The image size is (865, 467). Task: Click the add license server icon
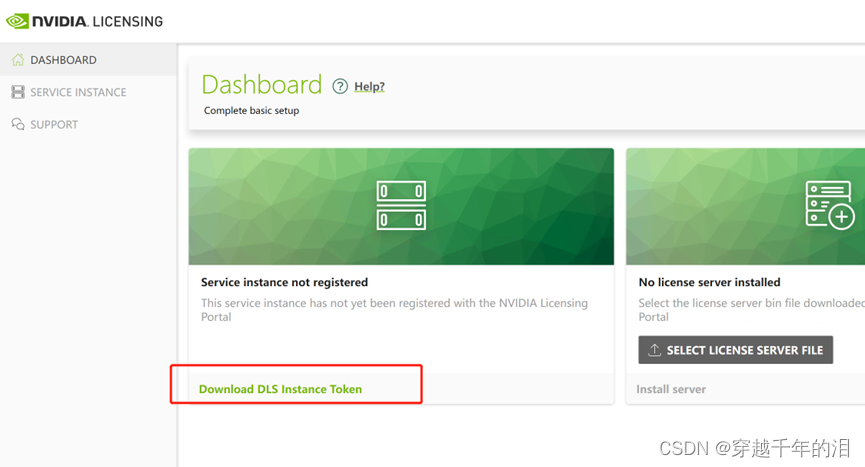tap(830, 206)
